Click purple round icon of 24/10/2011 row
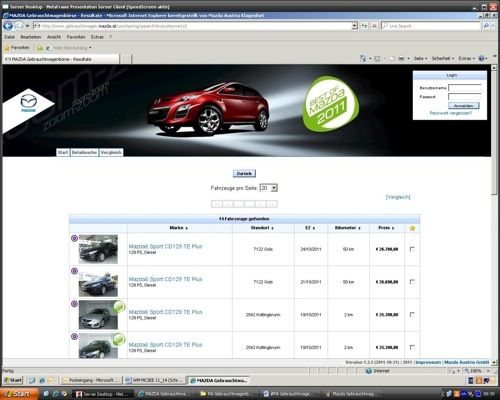 (x=75, y=238)
